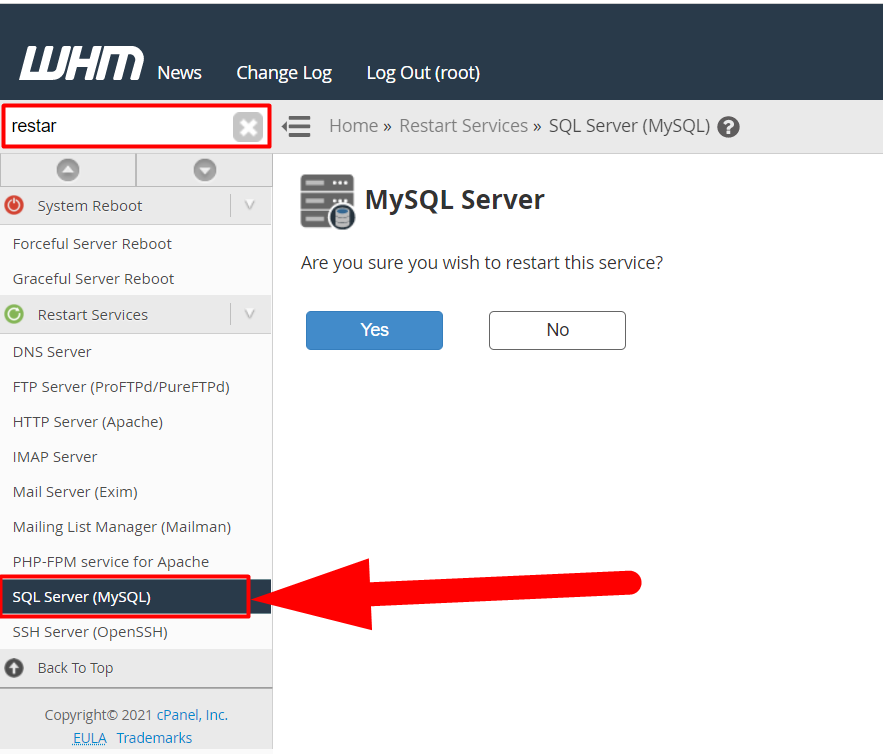This screenshot has width=883, height=754.
Task: Select HTTP Server (Apache)
Action: click(88, 422)
